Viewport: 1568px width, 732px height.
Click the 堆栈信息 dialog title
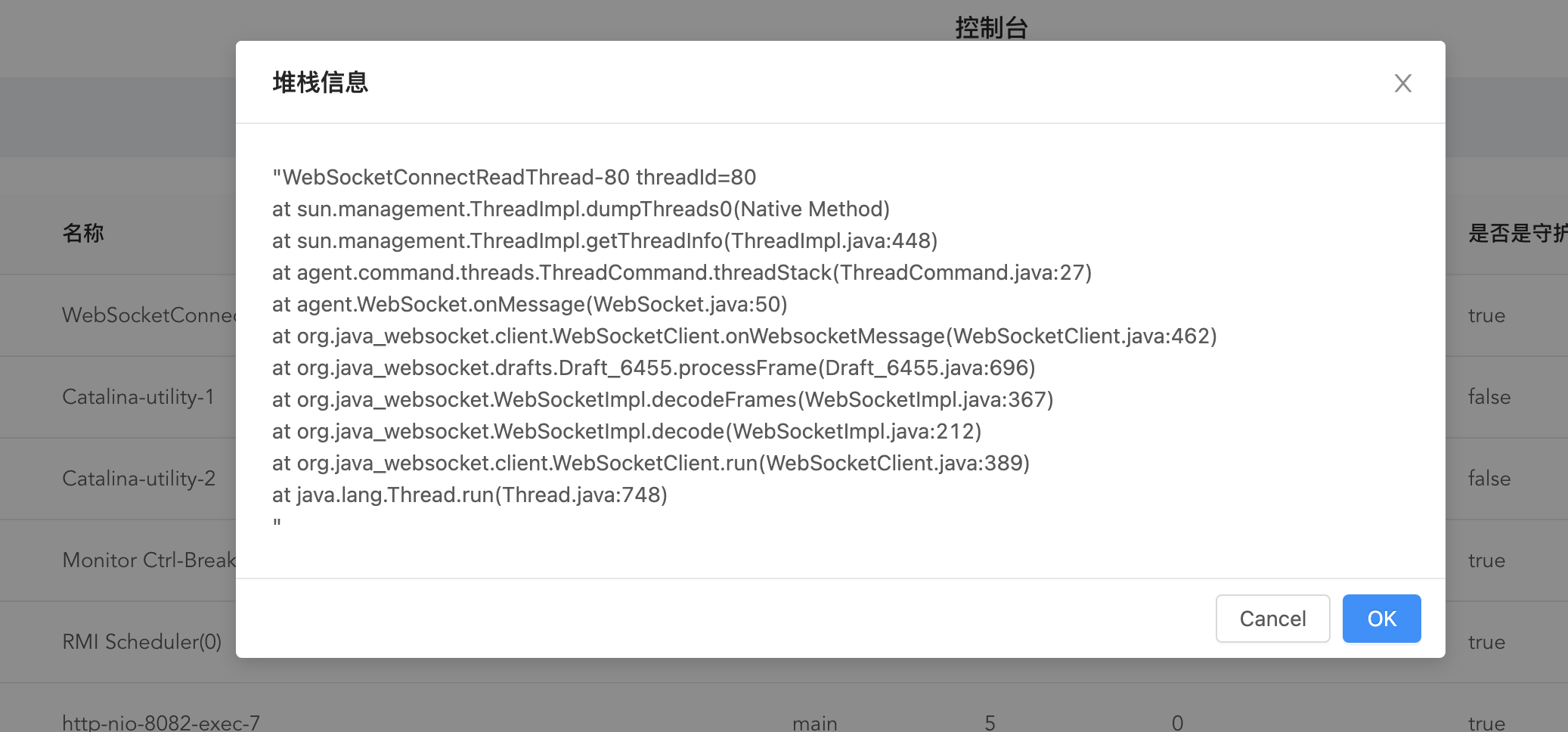pos(321,82)
